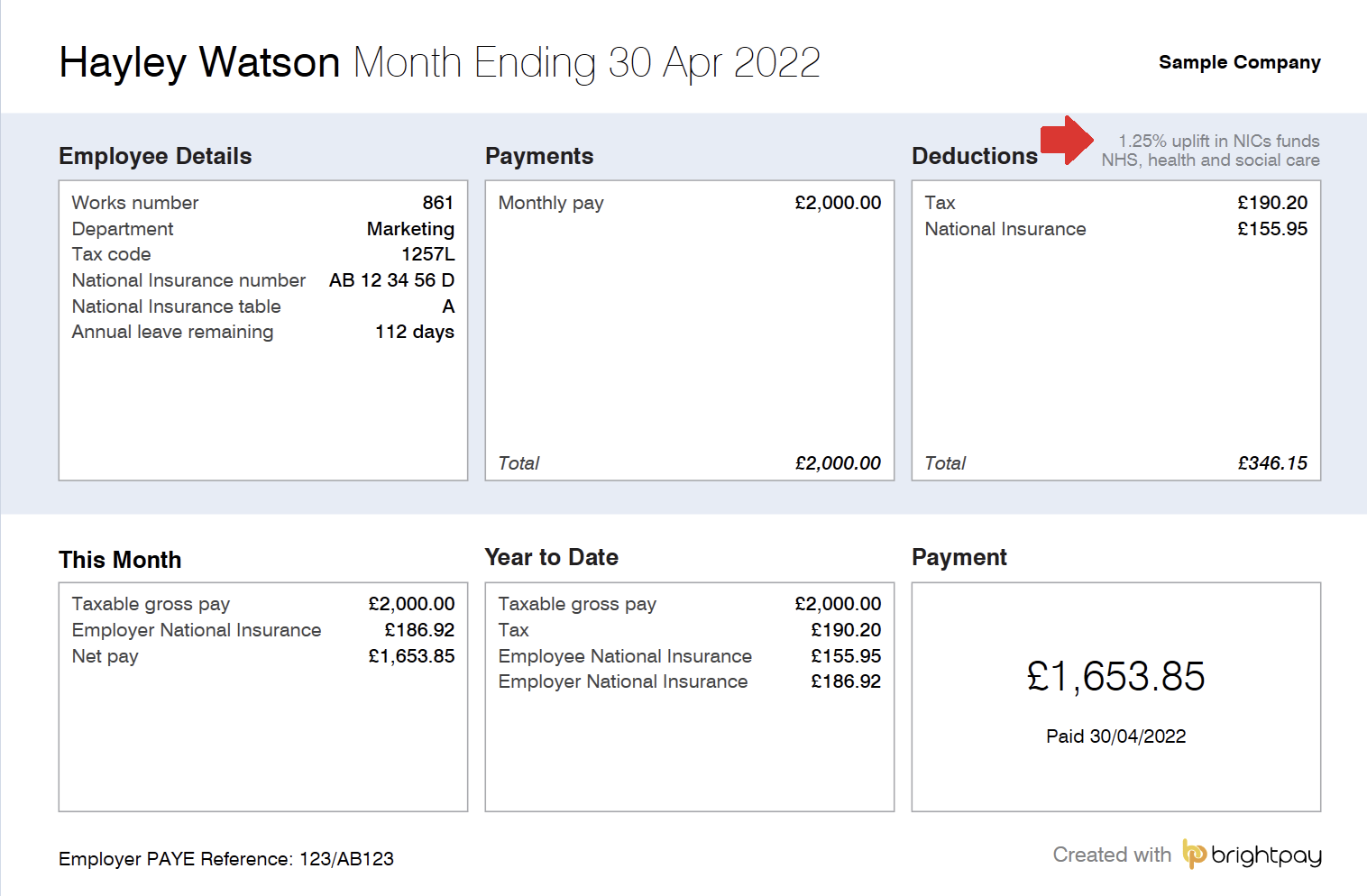Click the Hayley Watson name heading
Screen dimensions: 1367x896
click(199, 62)
